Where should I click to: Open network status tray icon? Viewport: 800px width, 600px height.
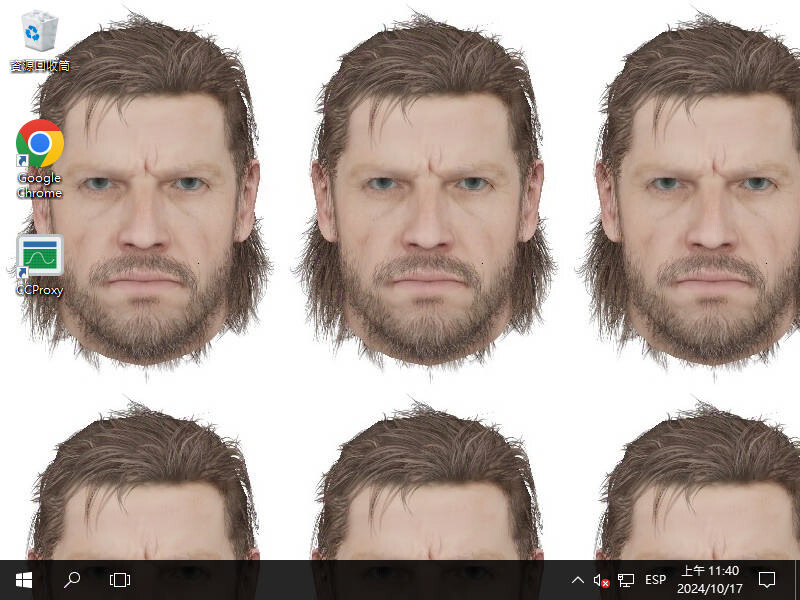click(626, 580)
